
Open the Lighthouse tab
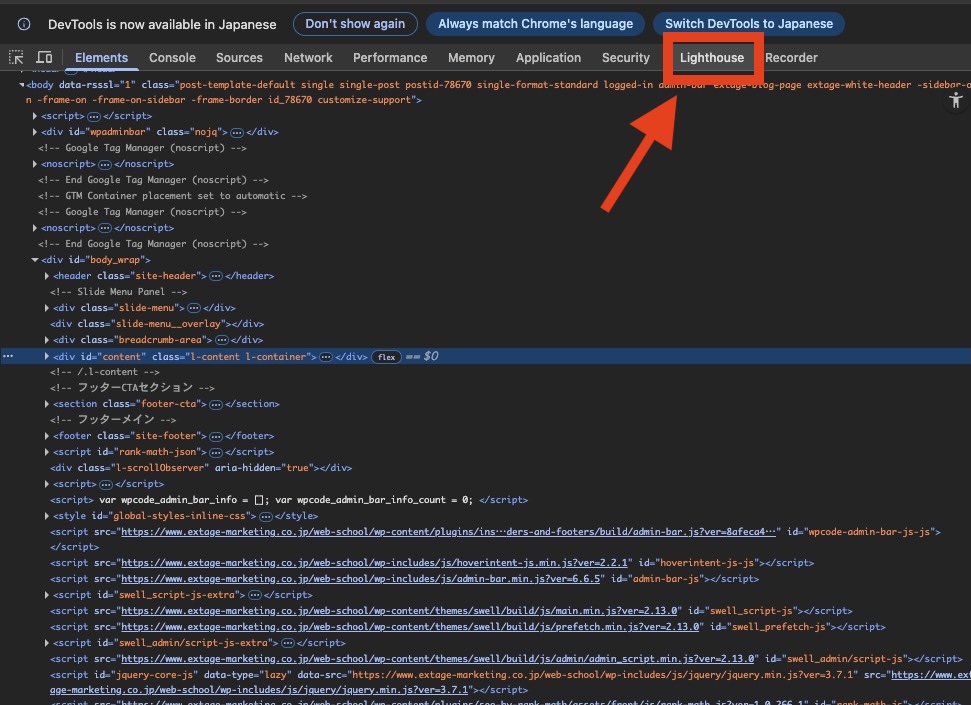coord(712,58)
